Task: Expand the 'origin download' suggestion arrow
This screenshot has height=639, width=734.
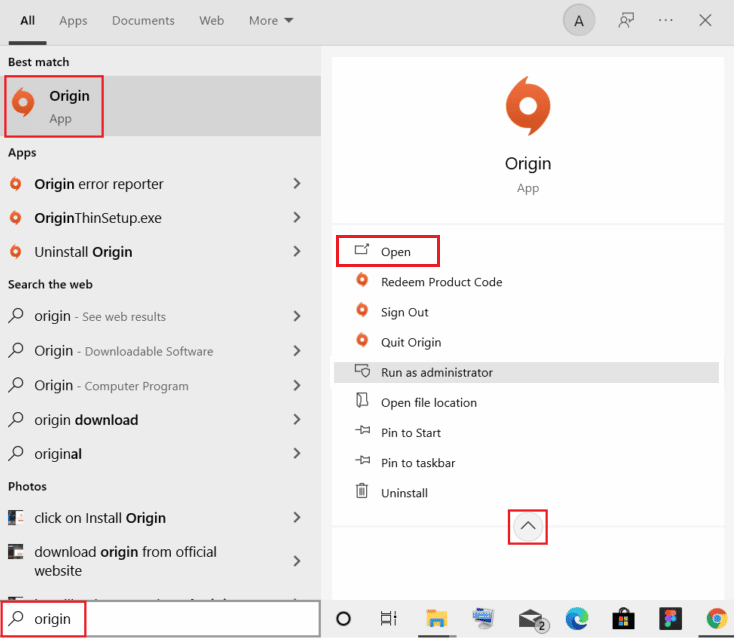Action: tap(297, 420)
